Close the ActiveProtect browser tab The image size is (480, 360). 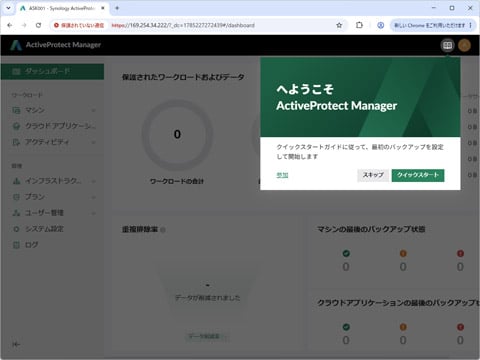pyautogui.click(x=103, y=8)
